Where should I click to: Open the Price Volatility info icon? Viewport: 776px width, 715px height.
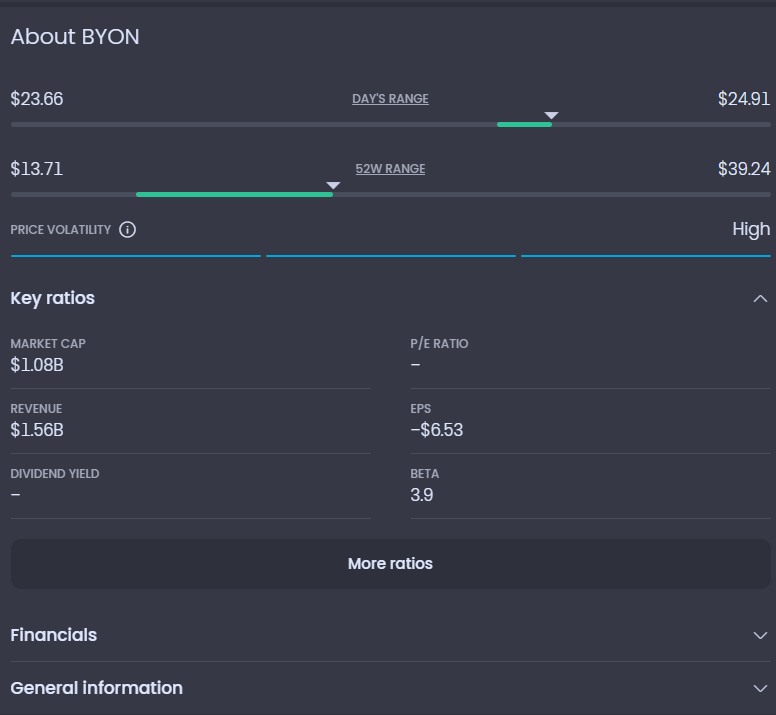pyautogui.click(x=127, y=230)
